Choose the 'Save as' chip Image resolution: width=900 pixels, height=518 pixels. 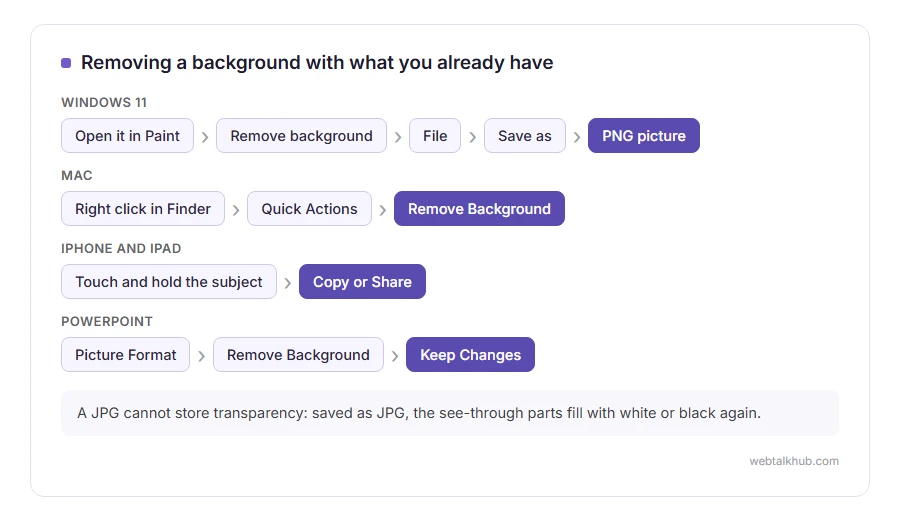coord(525,136)
